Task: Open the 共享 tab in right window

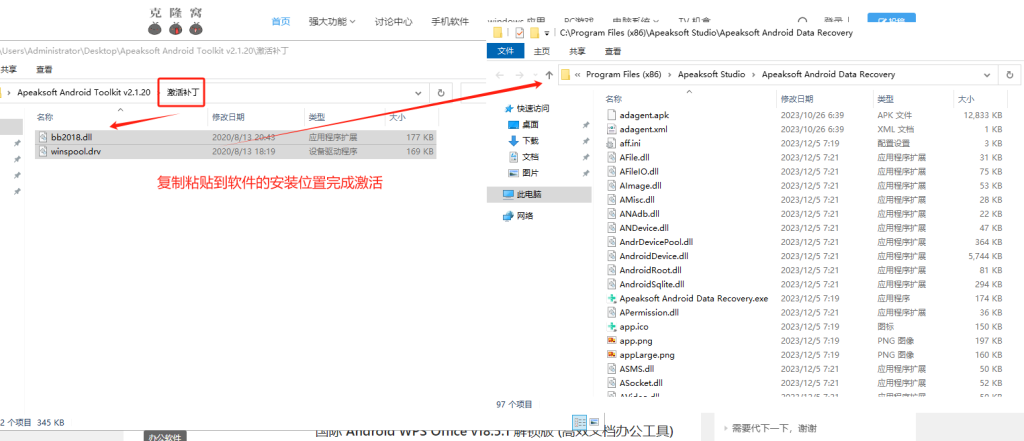Action: pos(577,51)
